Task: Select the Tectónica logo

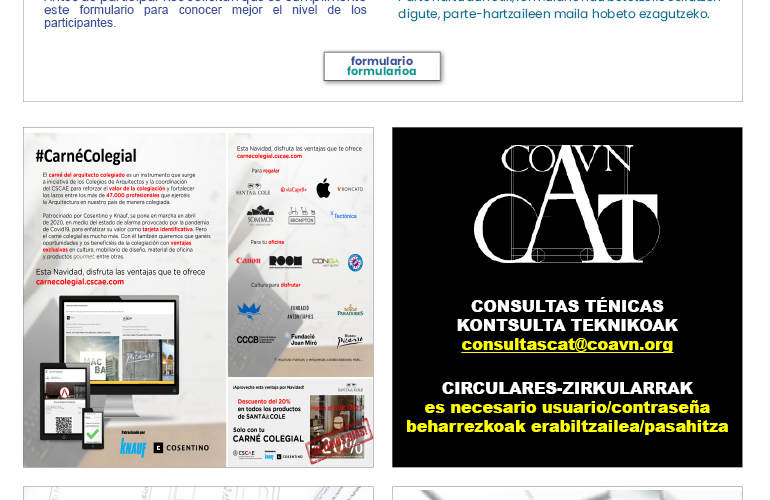Action: [343, 216]
